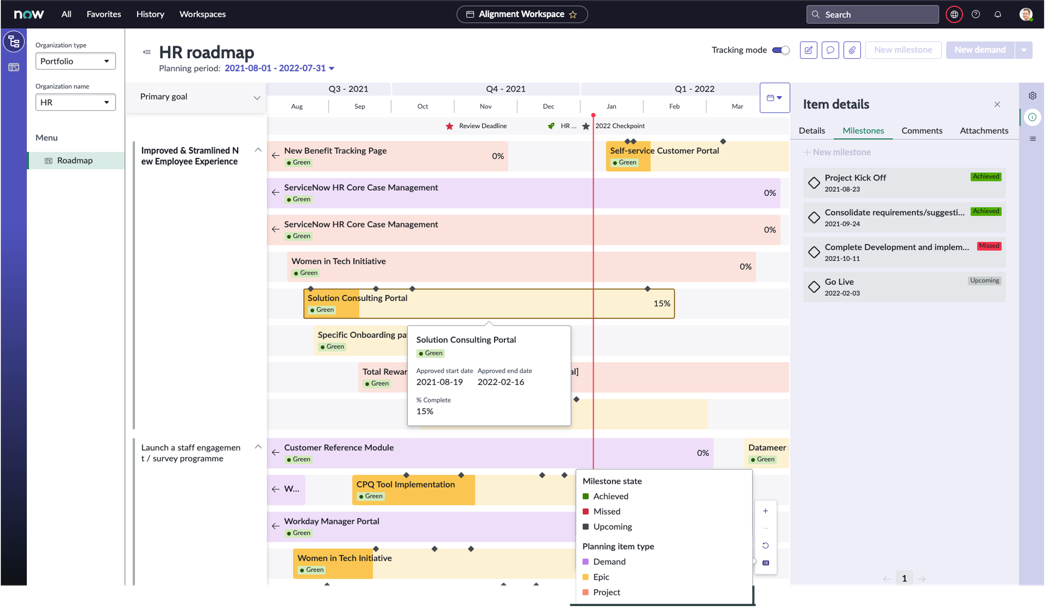Click the New milestone button in toolbar
This screenshot has width=1046, height=608.
click(903, 50)
